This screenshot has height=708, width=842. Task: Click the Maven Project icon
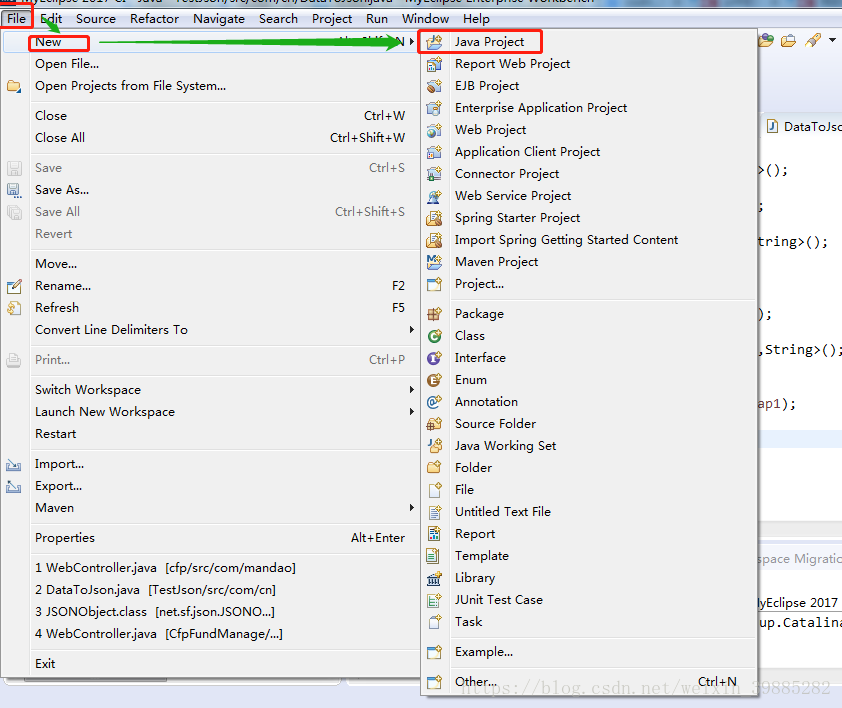(x=434, y=262)
